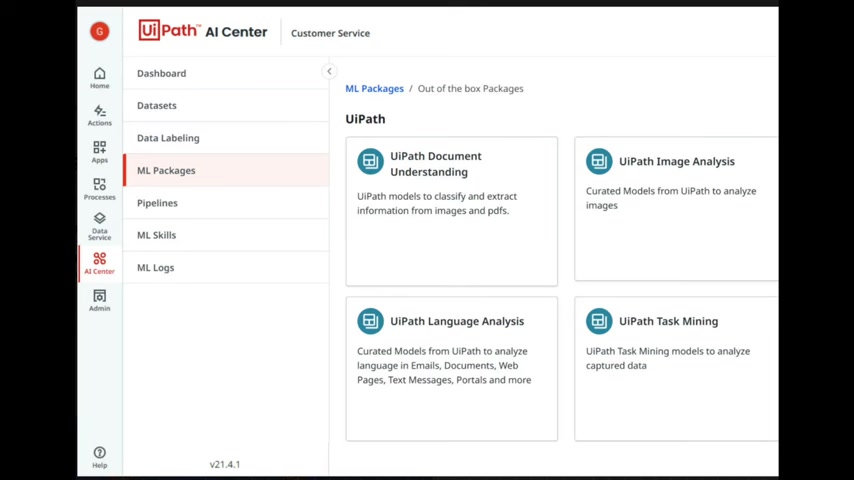Open Apps from the left rail
This screenshot has height=480, width=854.
(x=100, y=153)
